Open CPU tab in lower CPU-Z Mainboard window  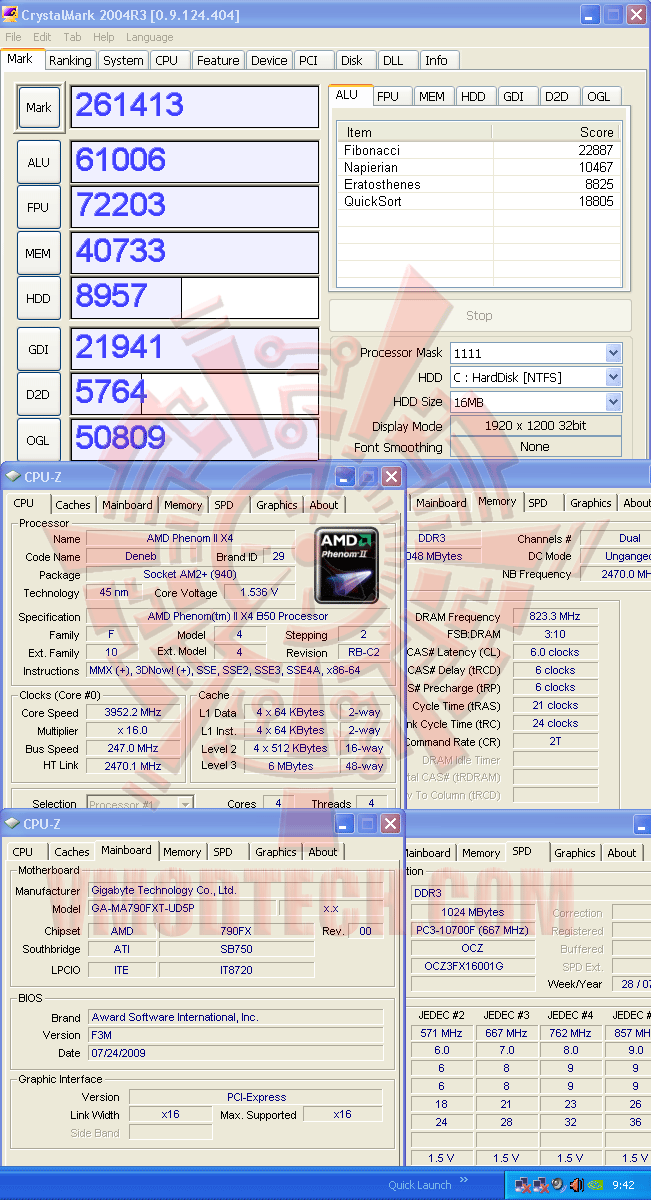[x=23, y=852]
